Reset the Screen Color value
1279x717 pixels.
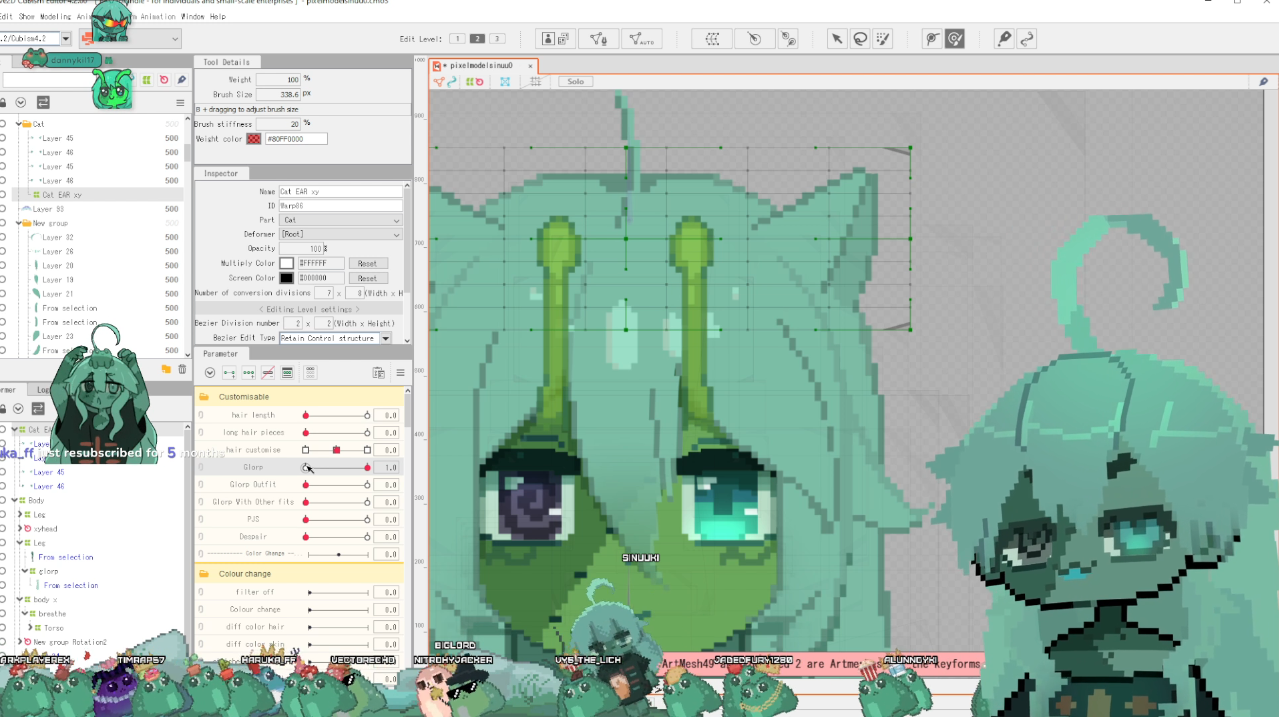(367, 278)
